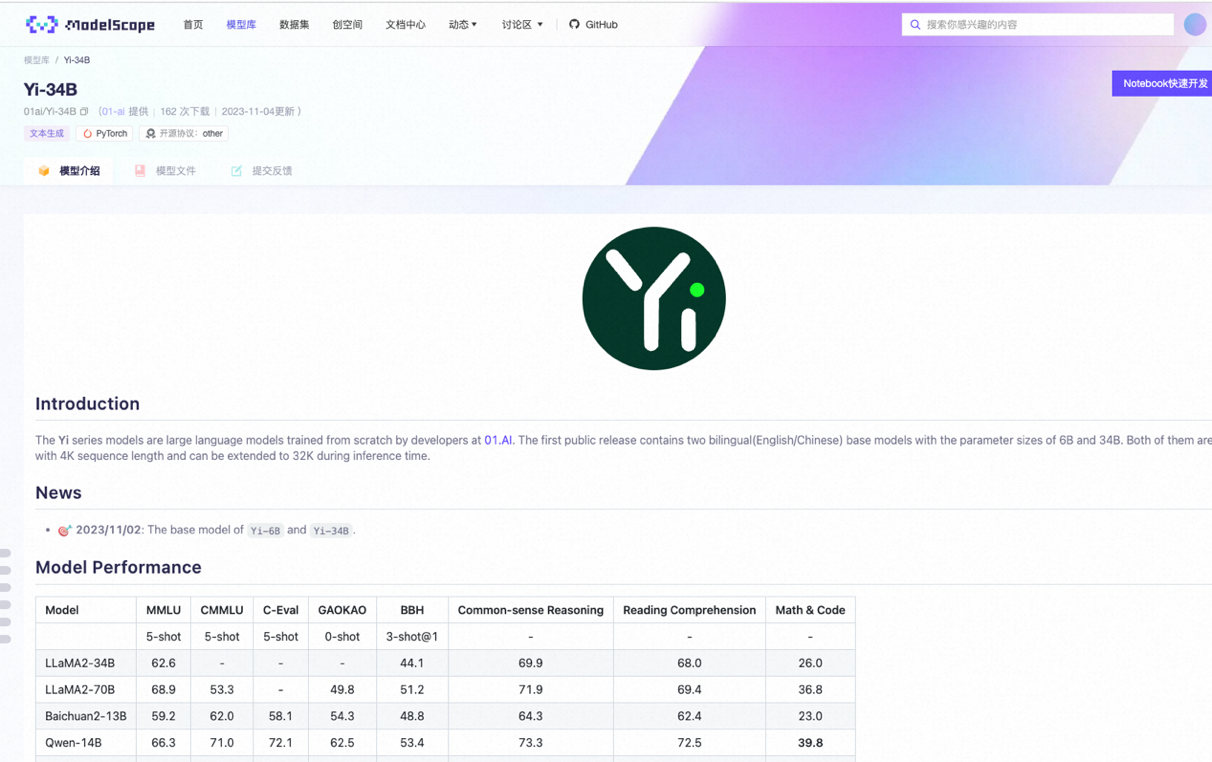Go to 首页 in the navigation bar
The image size is (1212, 762).
click(x=193, y=24)
